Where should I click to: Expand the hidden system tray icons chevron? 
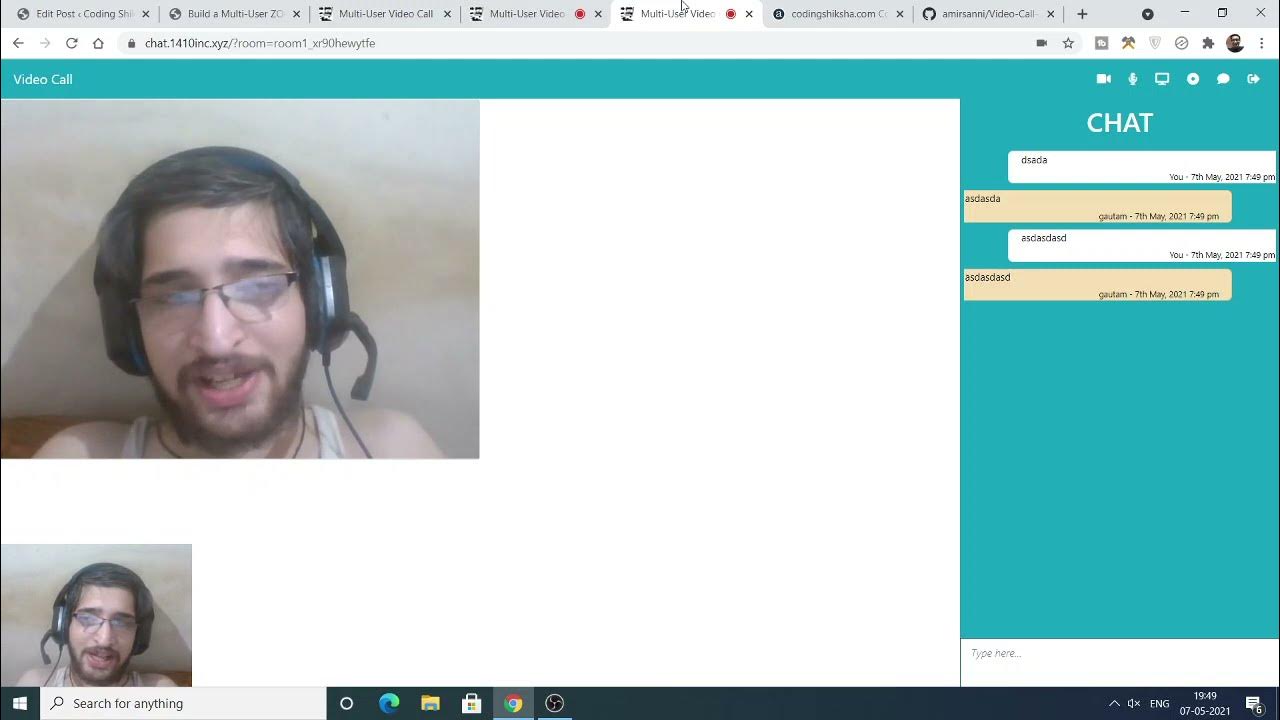(1114, 703)
